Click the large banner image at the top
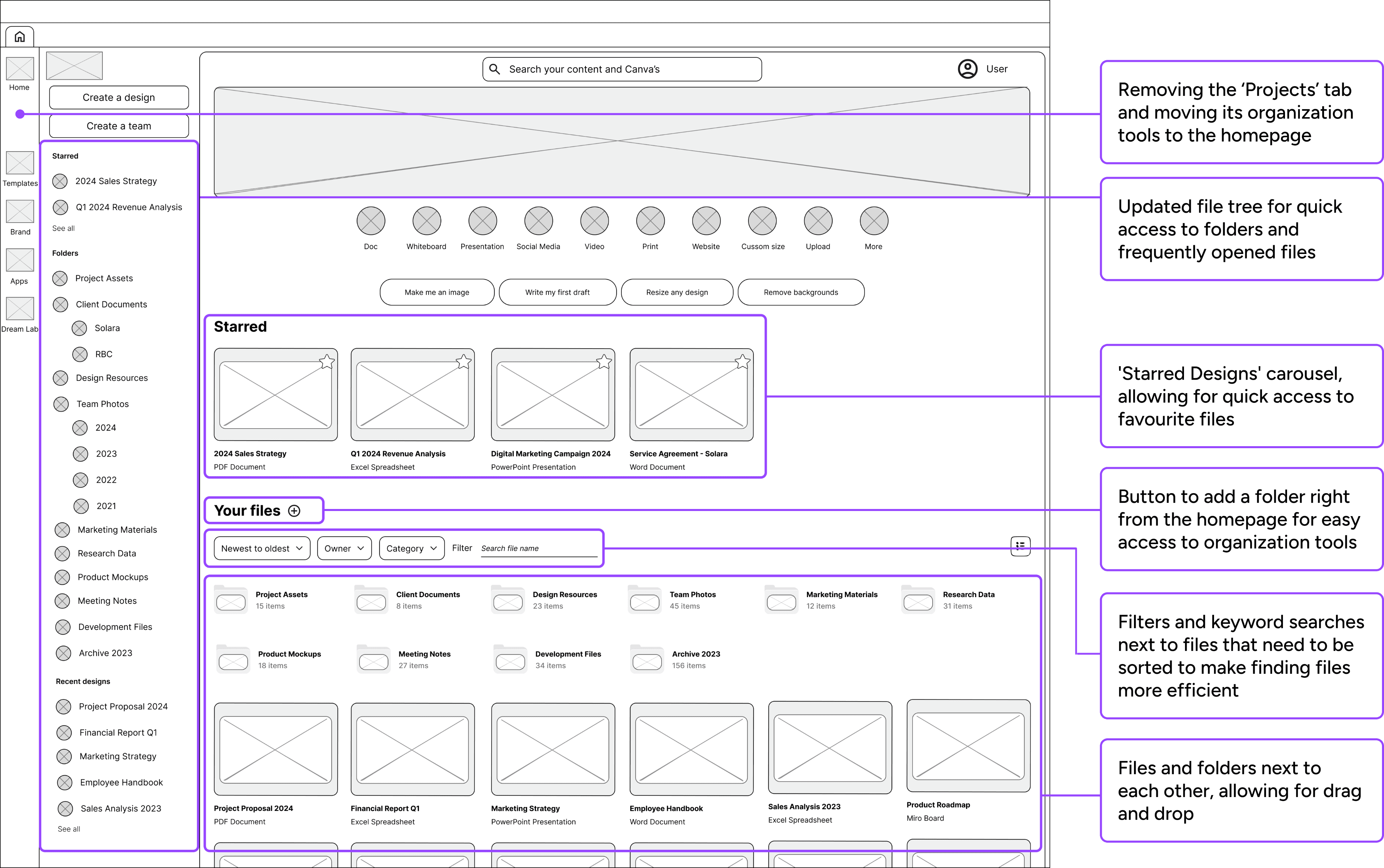This screenshot has height=868, width=1384. (x=622, y=141)
